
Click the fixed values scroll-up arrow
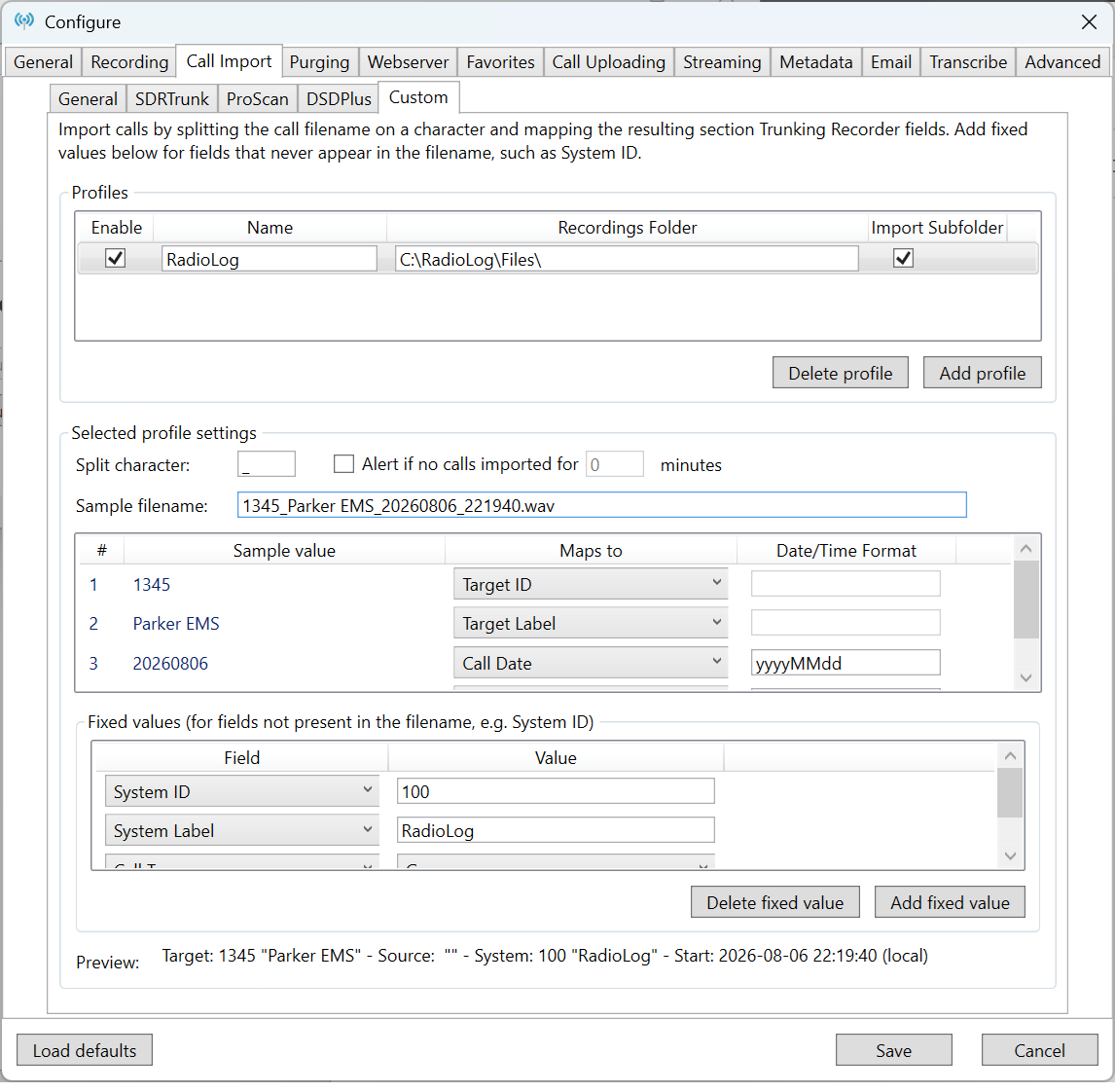[x=1010, y=755]
